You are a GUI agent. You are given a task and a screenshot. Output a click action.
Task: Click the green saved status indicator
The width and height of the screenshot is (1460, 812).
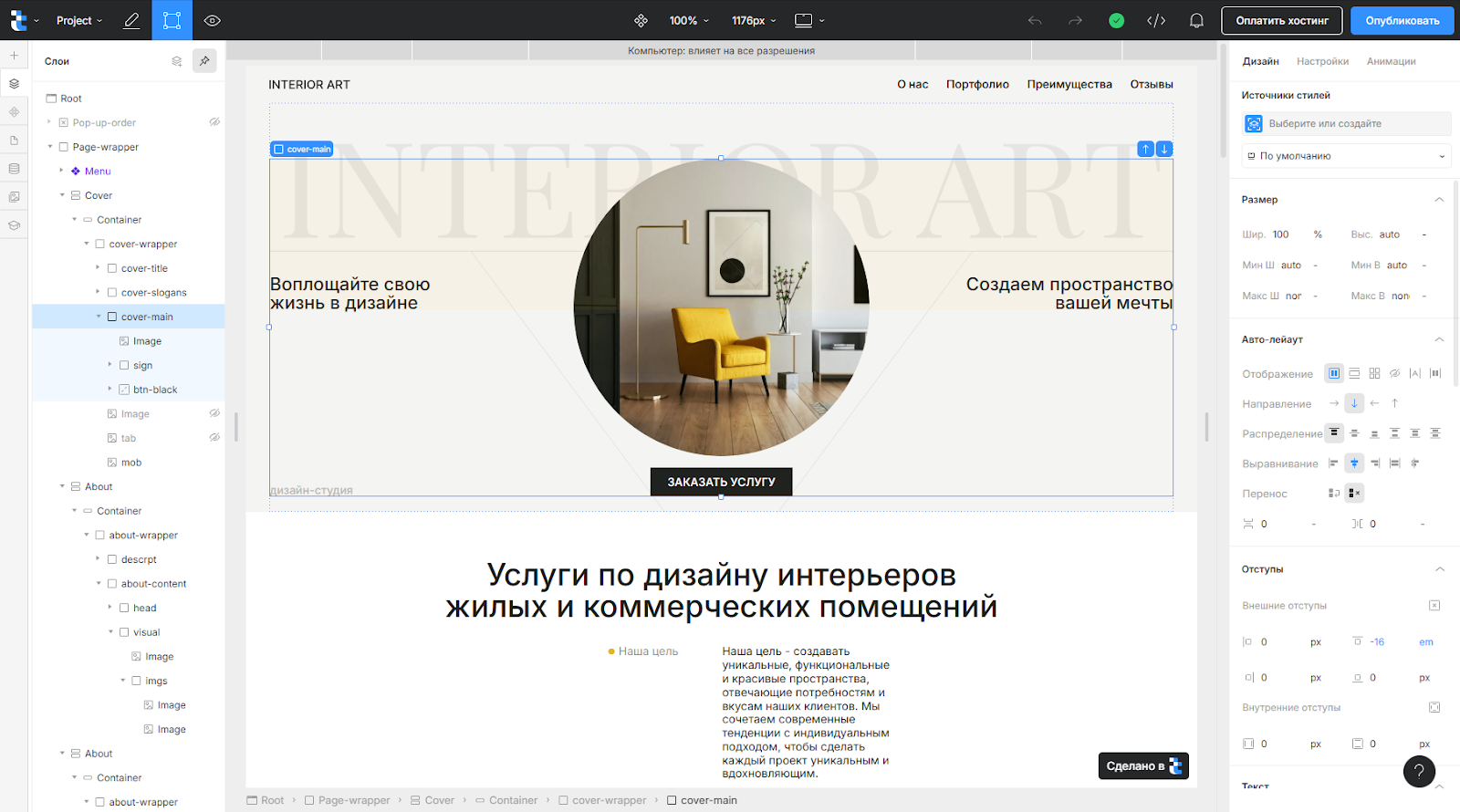[1116, 20]
